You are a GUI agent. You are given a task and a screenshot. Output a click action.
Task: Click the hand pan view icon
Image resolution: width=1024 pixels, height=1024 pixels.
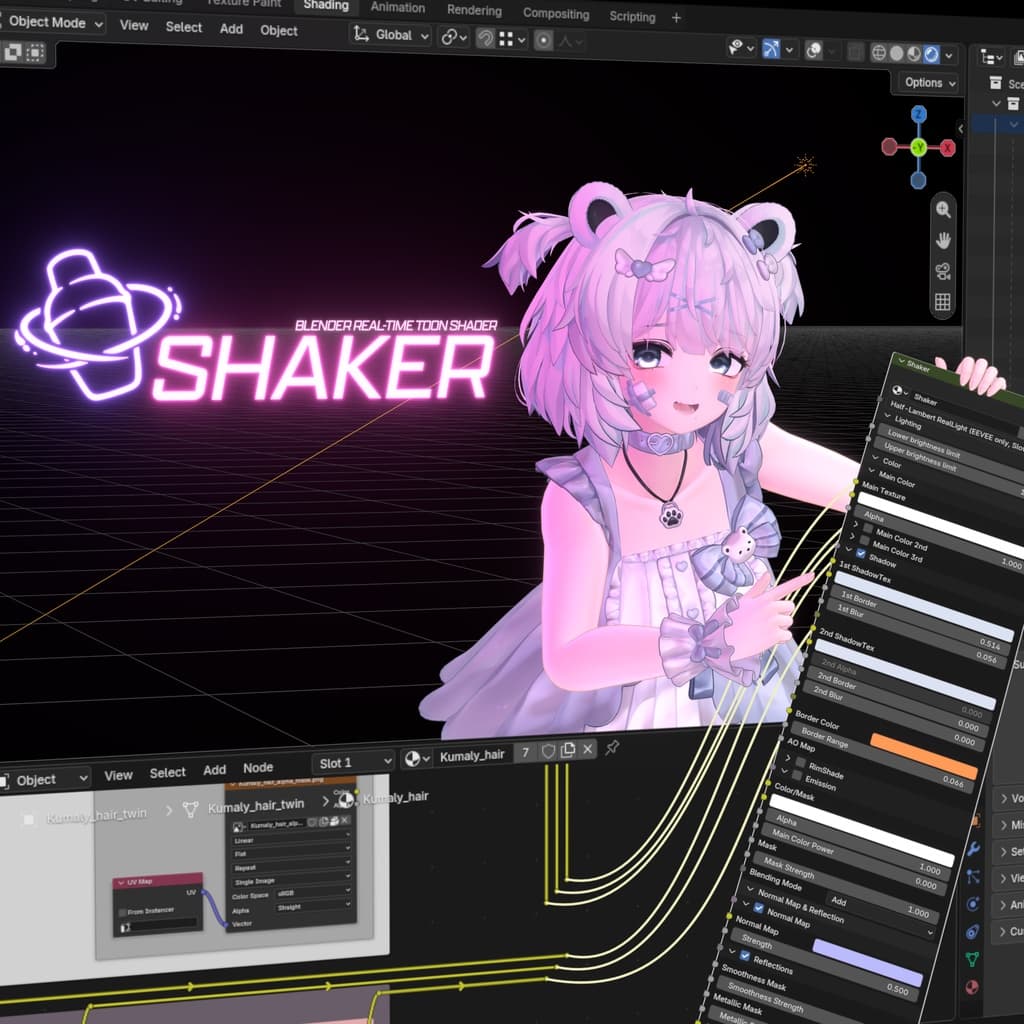point(942,240)
